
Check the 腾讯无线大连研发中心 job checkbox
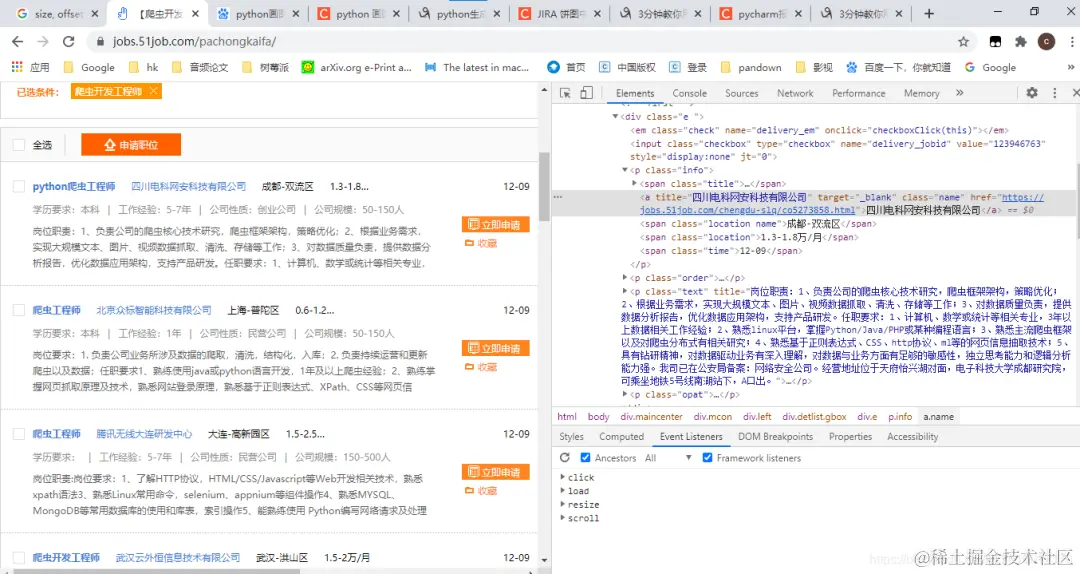(x=19, y=434)
